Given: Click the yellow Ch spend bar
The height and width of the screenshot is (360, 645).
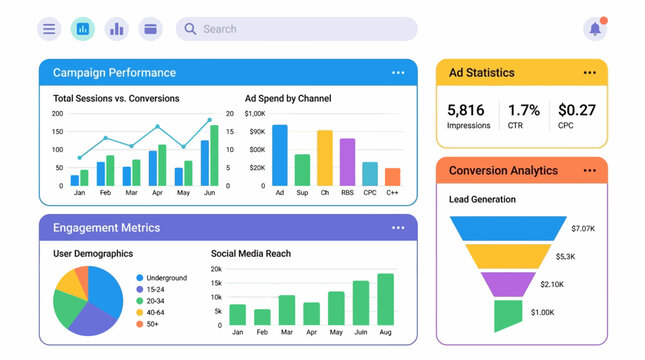Looking at the screenshot, I should coord(325,158).
